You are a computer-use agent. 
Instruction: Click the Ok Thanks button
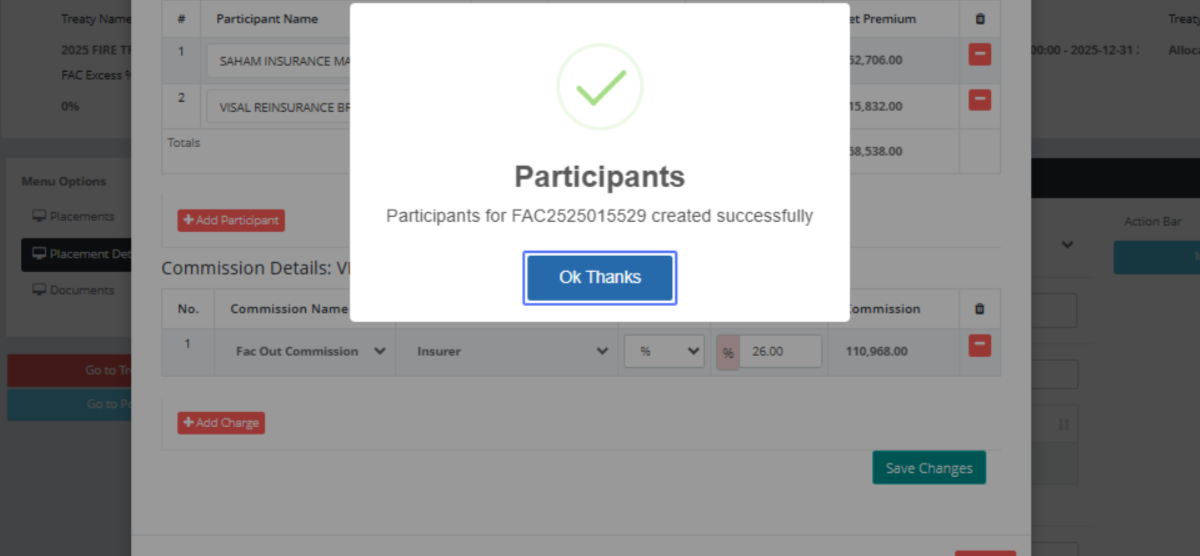coord(600,277)
